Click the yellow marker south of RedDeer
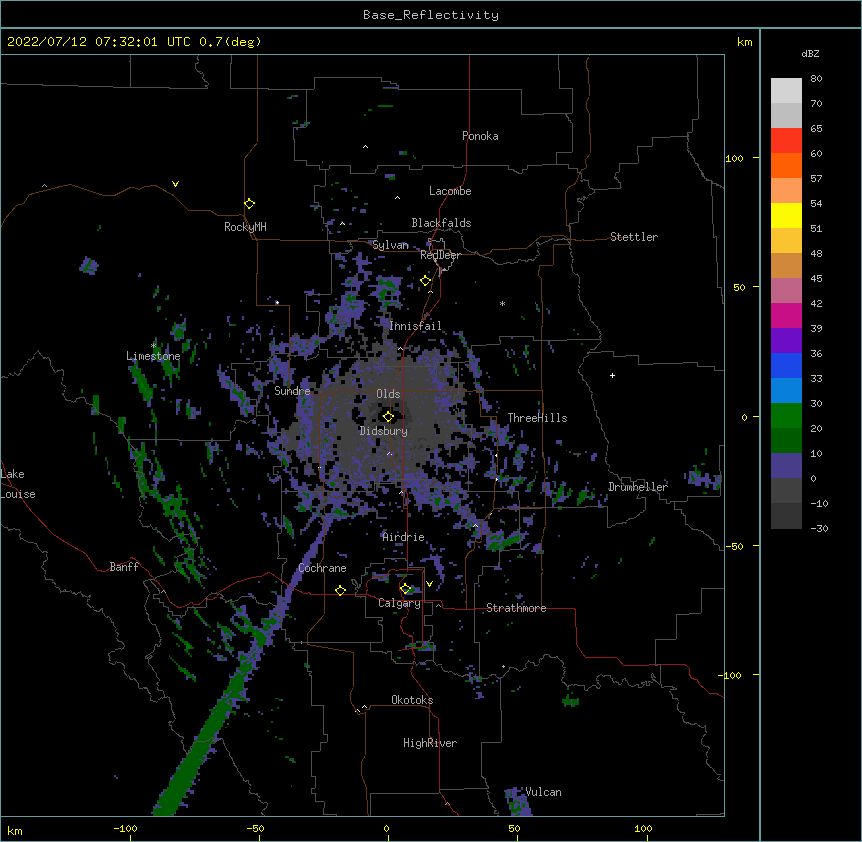 pos(426,281)
